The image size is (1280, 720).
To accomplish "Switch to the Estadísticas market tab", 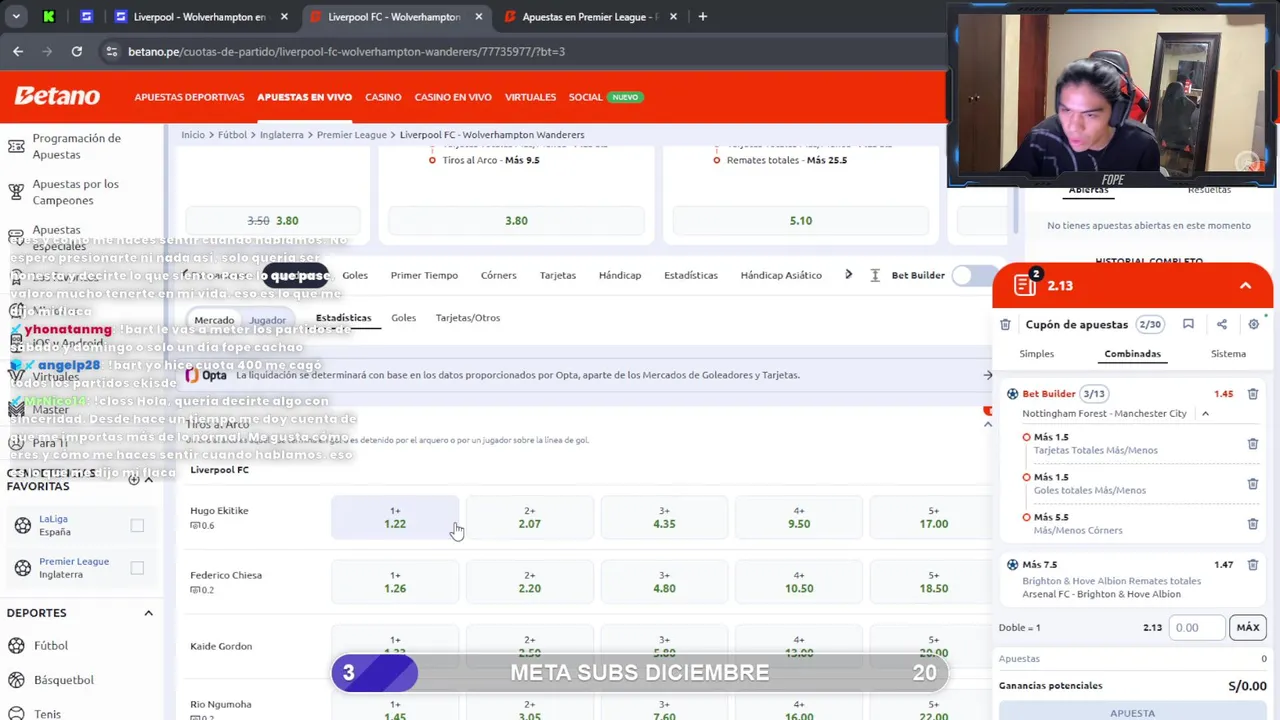I will (x=691, y=275).
